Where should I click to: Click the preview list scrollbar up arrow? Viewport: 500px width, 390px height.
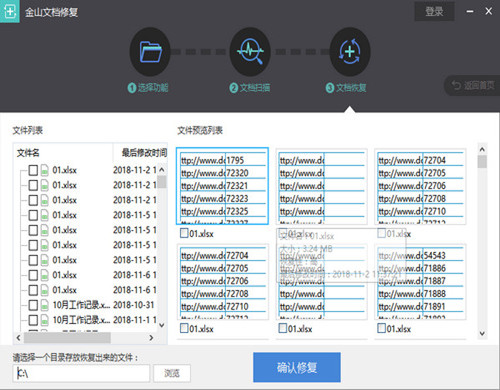(x=482, y=149)
